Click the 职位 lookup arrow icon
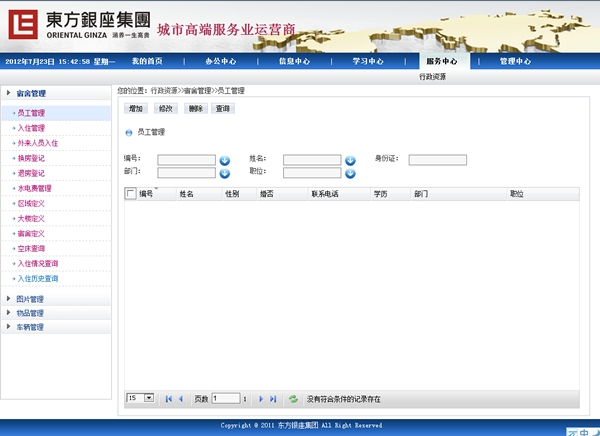The width and height of the screenshot is (600, 436). pyautogui.click(x=350, y=174)
